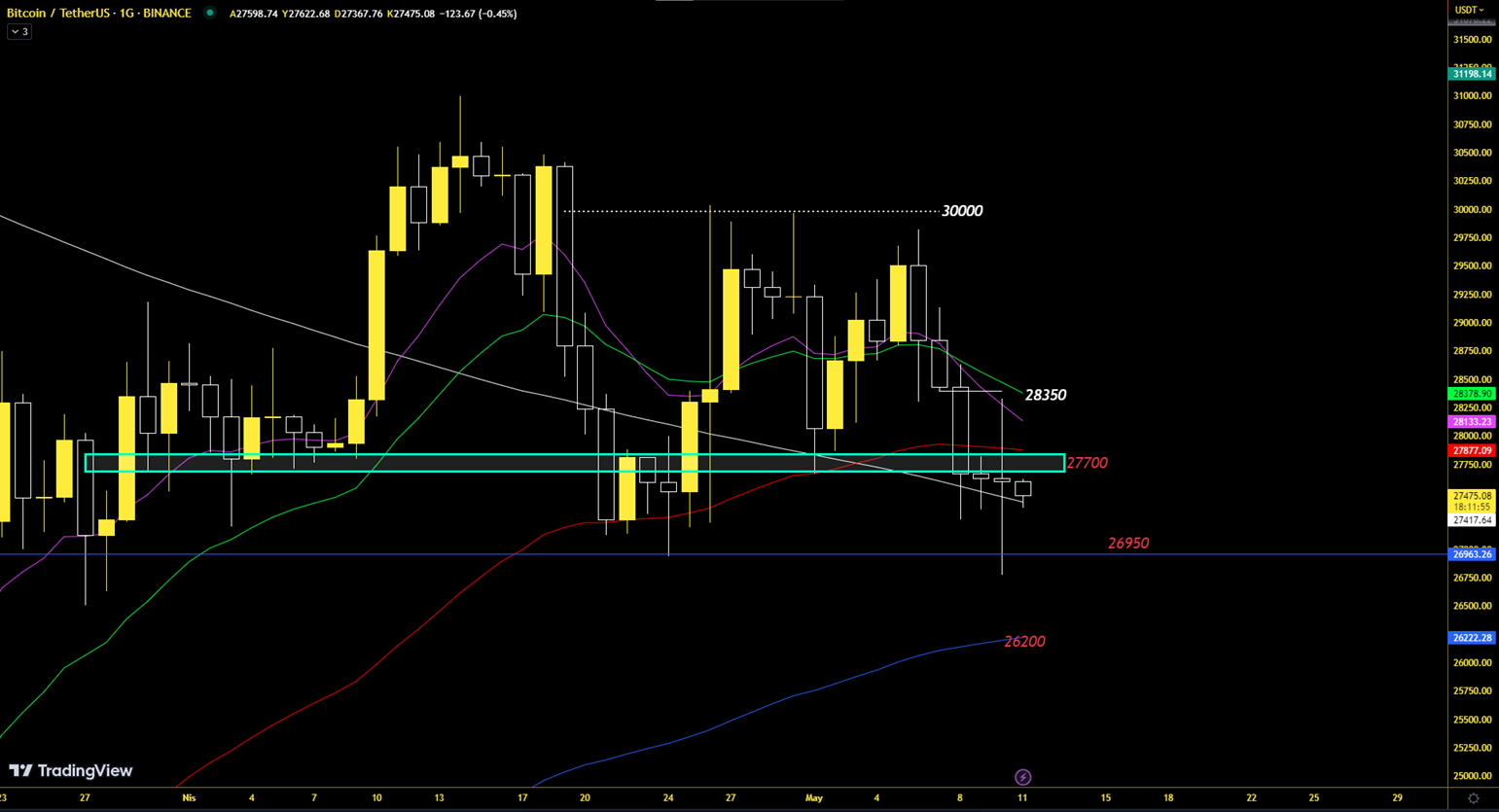Click the blue 26963.26 price label
Viewport: 1499px width, 812px height.
[x=1472, y=554]
